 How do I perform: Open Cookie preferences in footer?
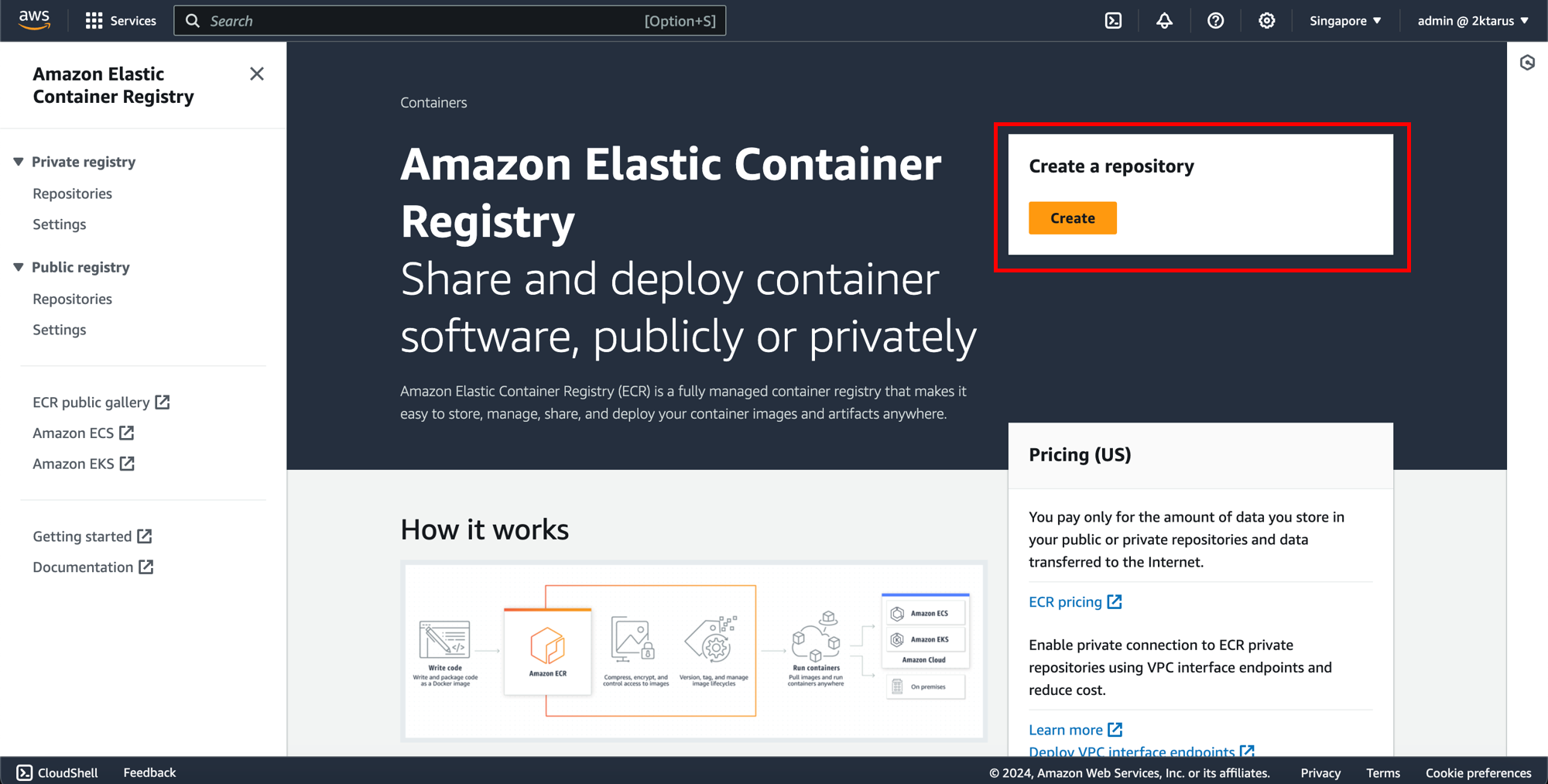[1478, 773]
